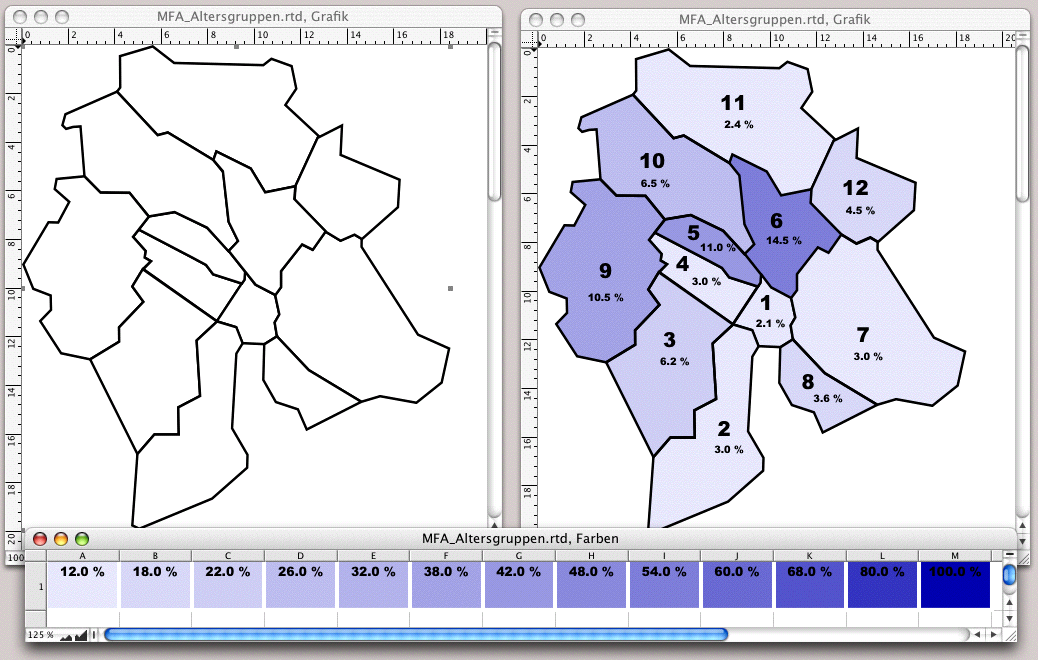Click vertical scrollbar thumb in Farben window
Screen dimensions: 1038x660
point(1010,575)
